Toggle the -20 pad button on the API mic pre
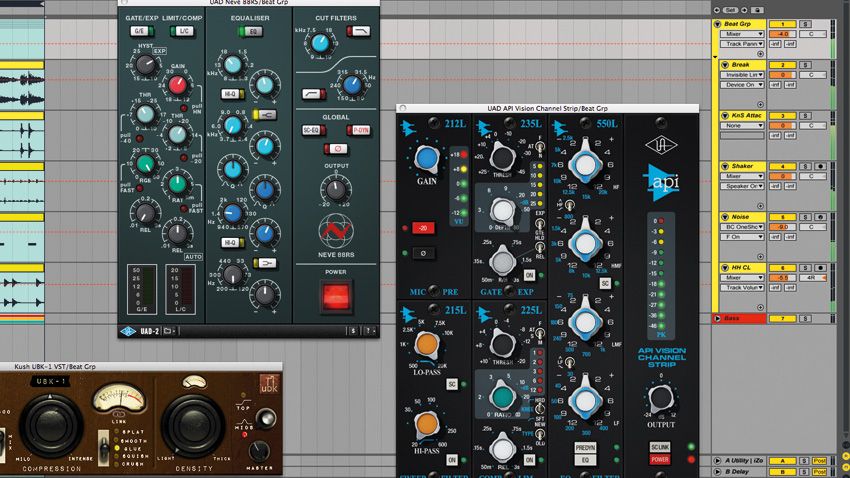The height and width of the screenshot is (478, 850). 423,228
